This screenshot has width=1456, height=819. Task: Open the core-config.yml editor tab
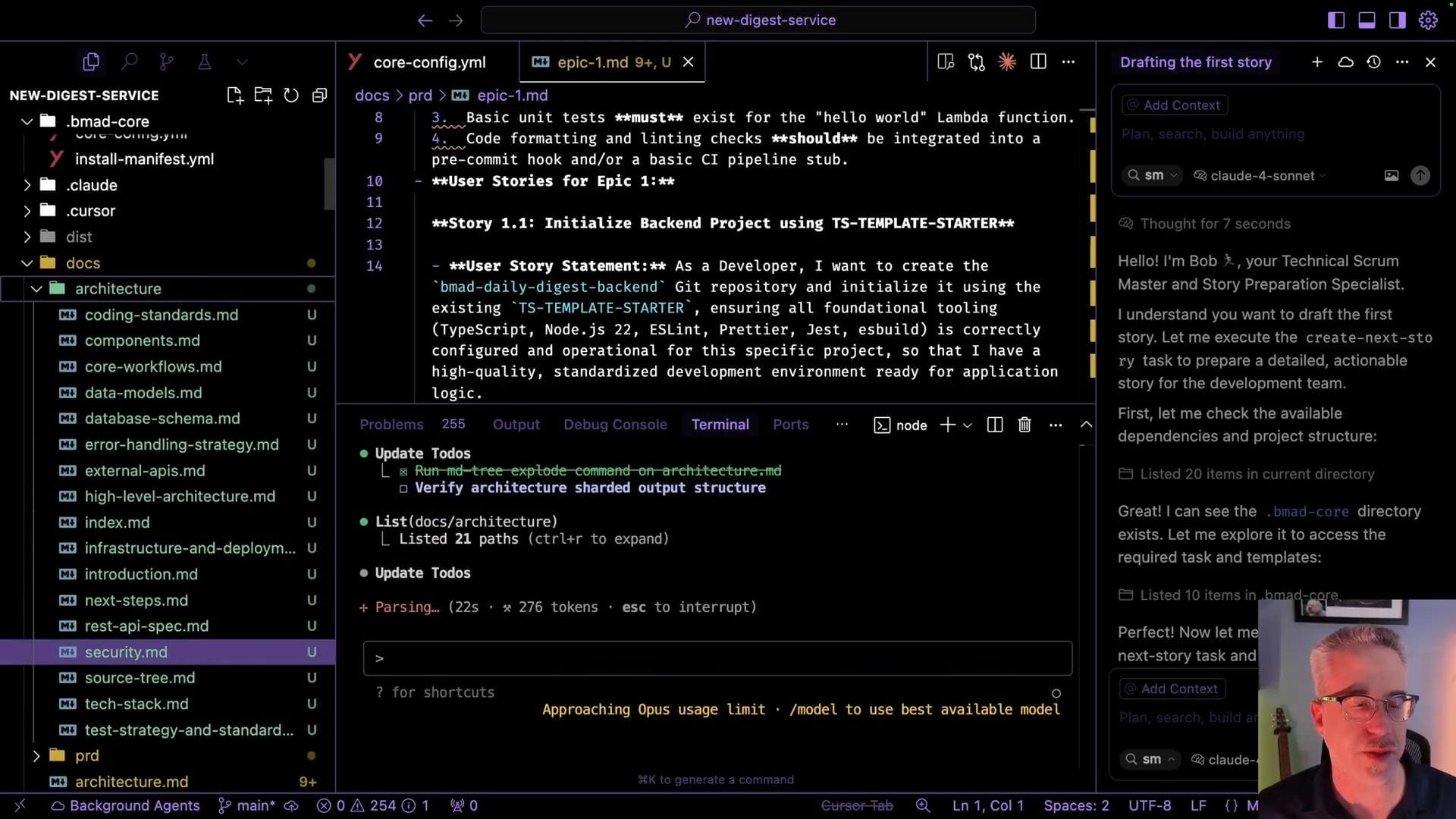tap(428, 62)
